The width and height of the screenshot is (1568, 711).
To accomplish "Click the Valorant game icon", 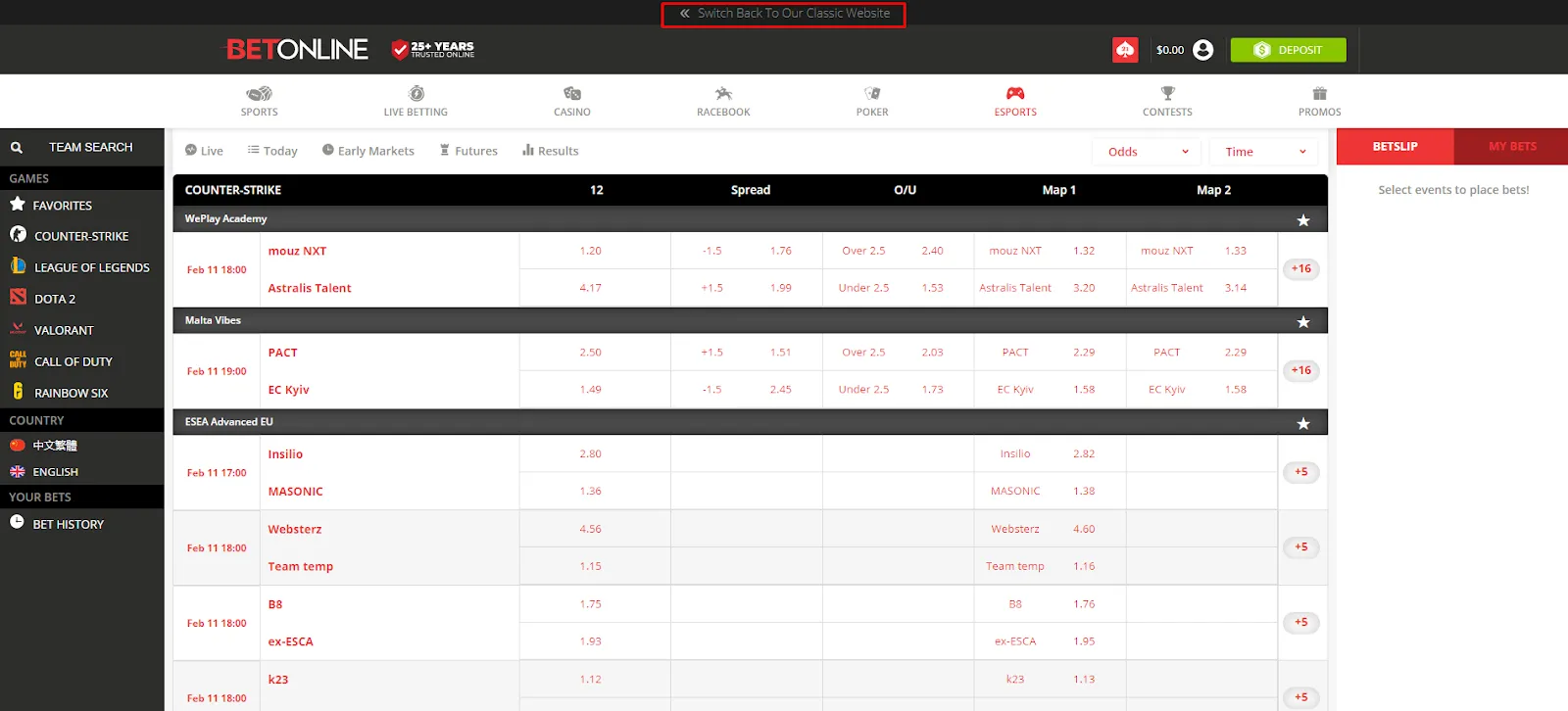I will point(18,329).
